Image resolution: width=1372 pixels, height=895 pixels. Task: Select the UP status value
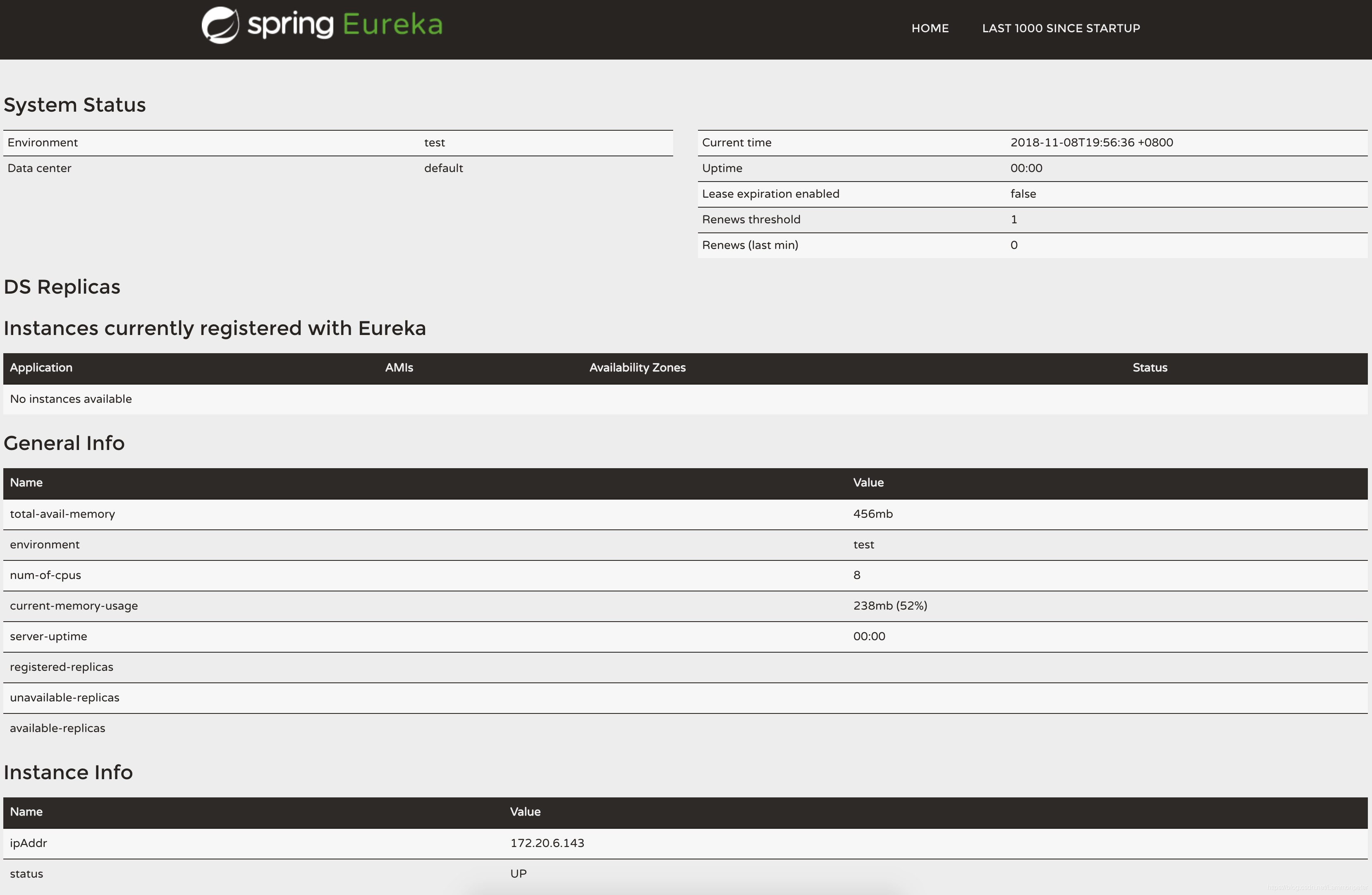tap(518, 873)
